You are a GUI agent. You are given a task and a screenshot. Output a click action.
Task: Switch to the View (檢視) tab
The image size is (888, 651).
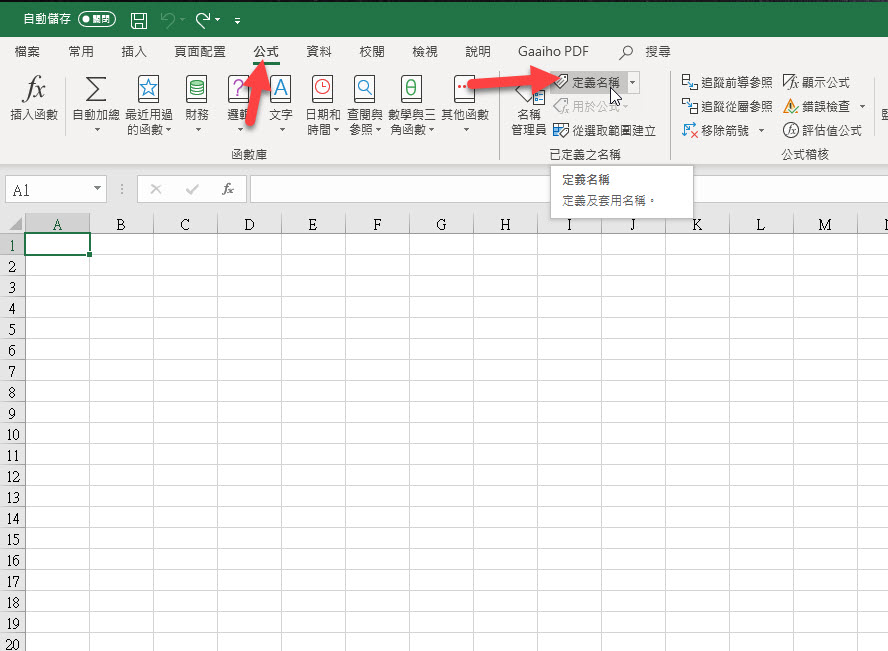425,52
